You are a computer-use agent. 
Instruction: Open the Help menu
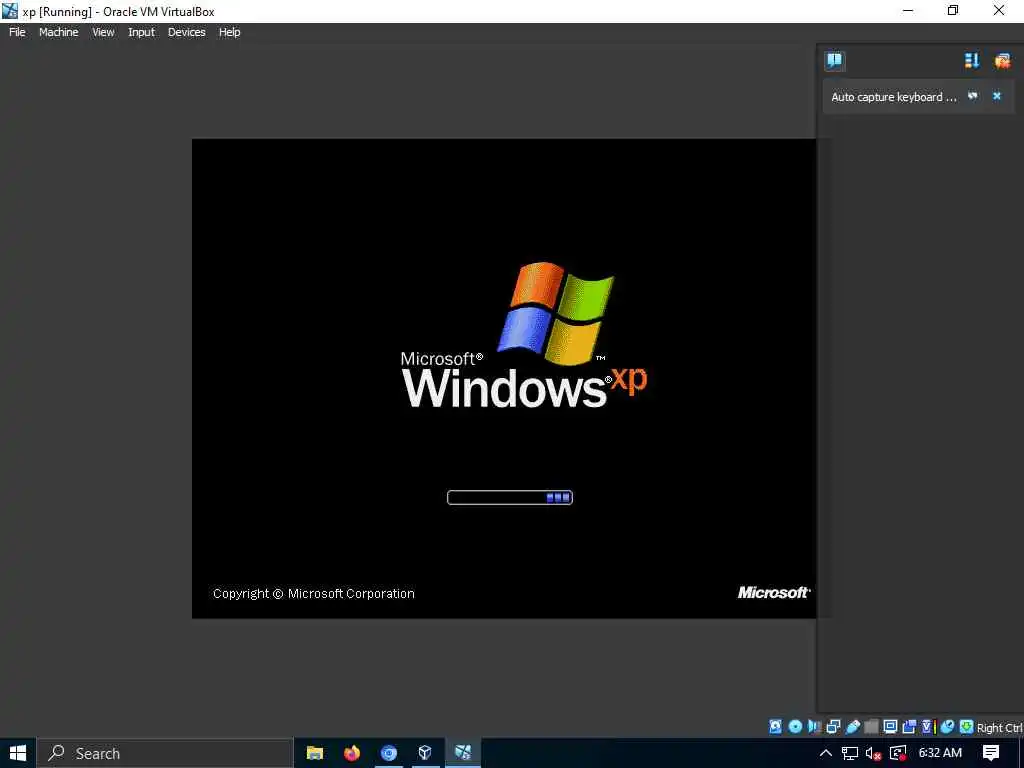[x=229, y=32]
